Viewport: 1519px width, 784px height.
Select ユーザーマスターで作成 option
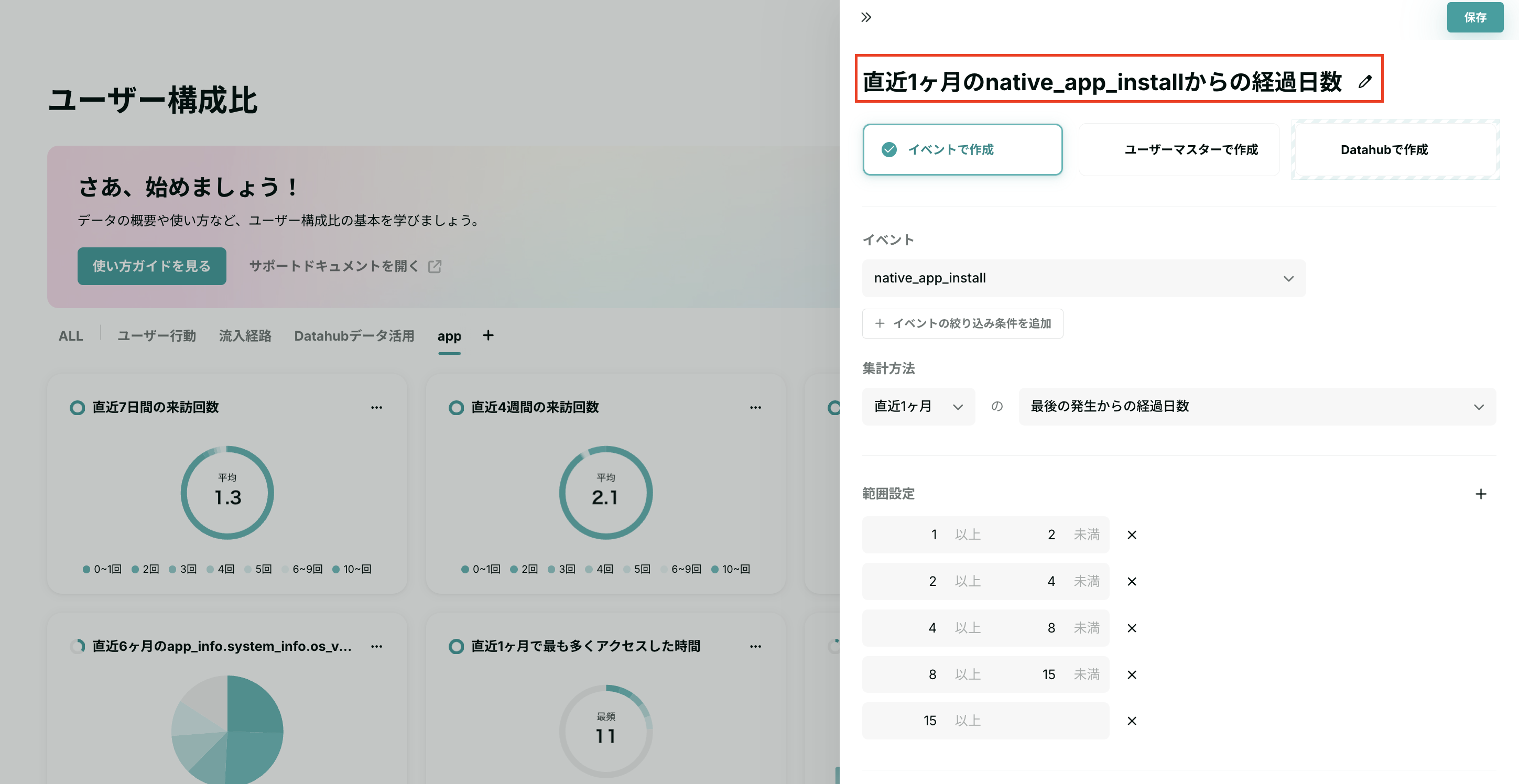[x=1179, y=149]
